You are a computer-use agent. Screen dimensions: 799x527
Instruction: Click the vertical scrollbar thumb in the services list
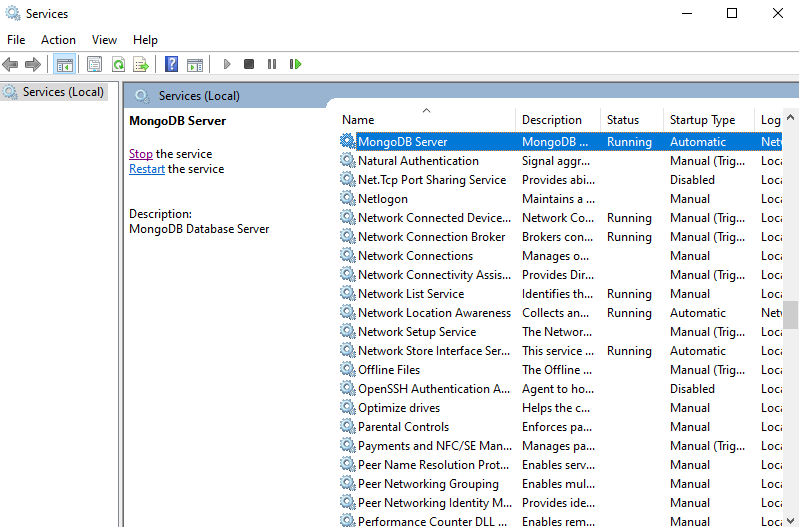click(790, 315)
